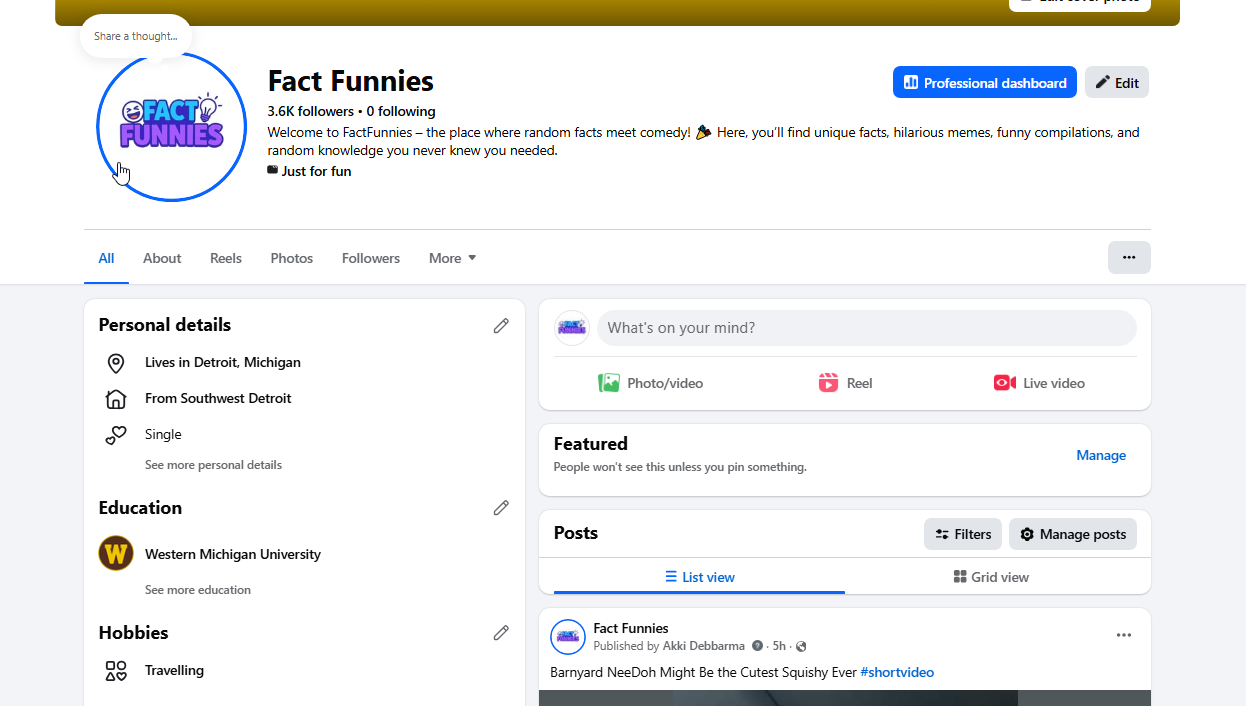Click the Western Michigan University logo
1246x706 pixels.
116,554
